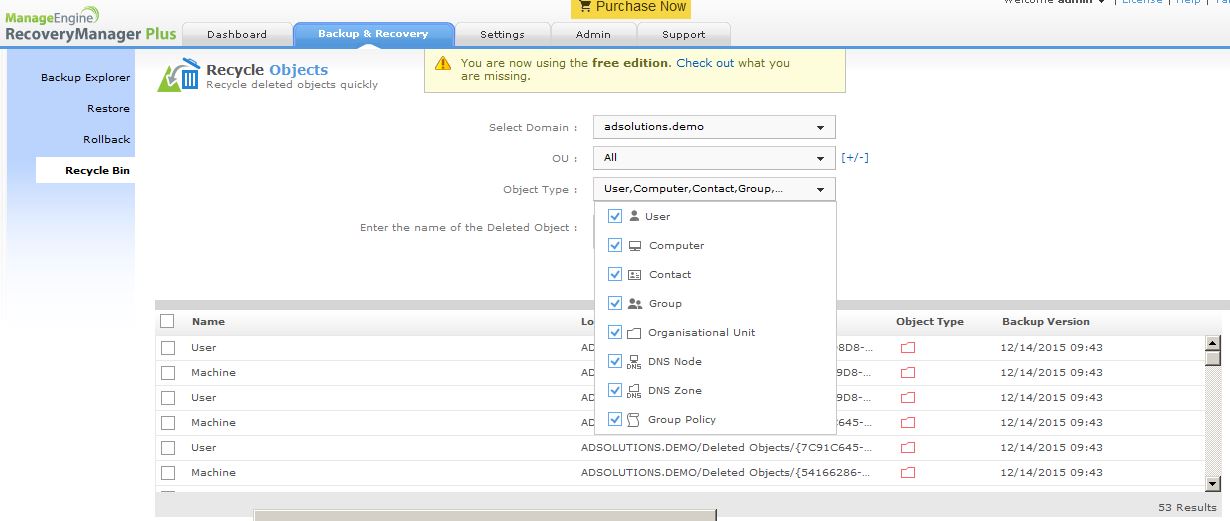Open Rollback in the left sidebar
1230x521 pixels.
tap(106, 140)
